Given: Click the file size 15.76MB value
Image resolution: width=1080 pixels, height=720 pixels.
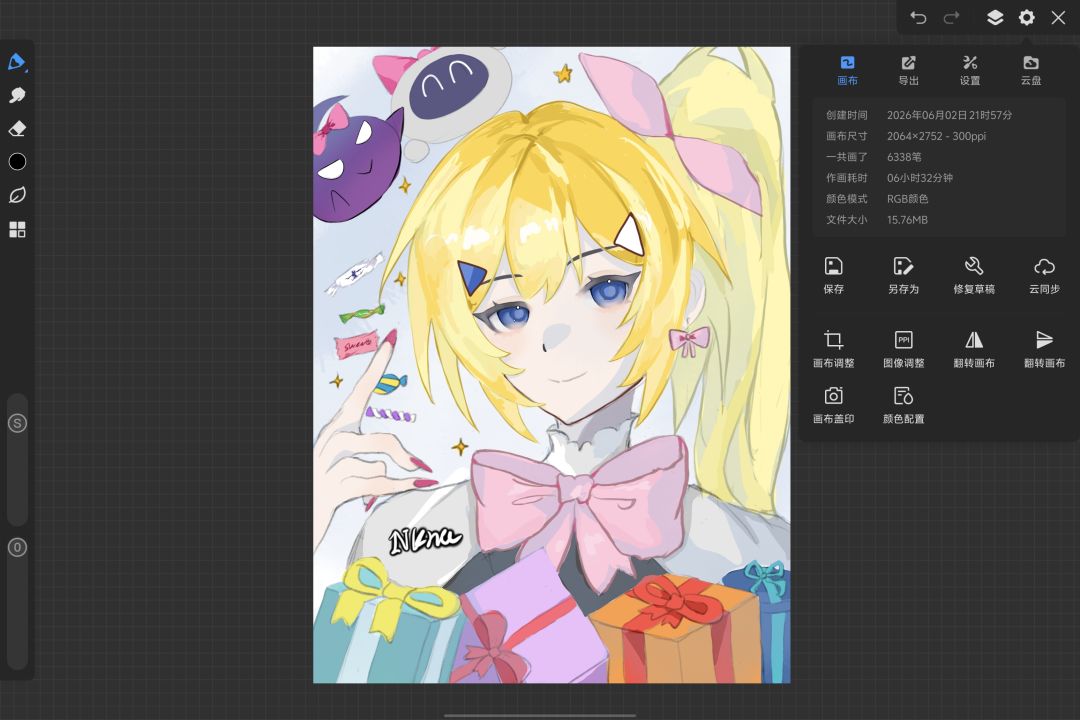Looking at the screenshot, I should point(907,220).
